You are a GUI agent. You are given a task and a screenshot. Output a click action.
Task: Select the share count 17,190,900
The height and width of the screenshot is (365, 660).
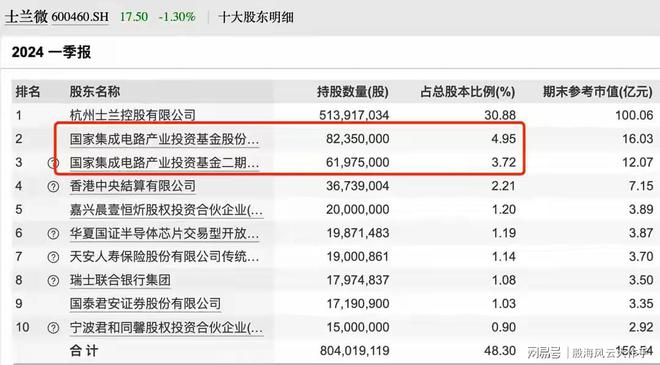(358, 304)
